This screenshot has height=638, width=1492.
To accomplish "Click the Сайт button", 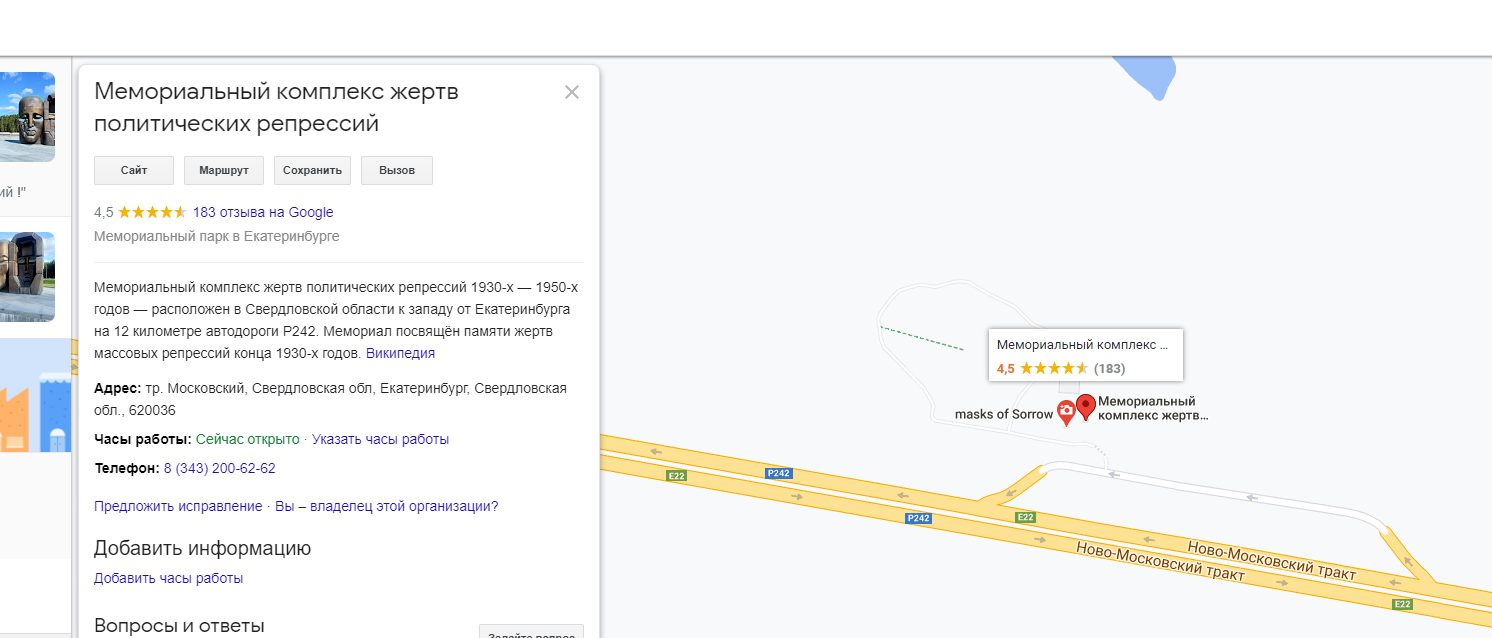I will [x=134, y=170].
